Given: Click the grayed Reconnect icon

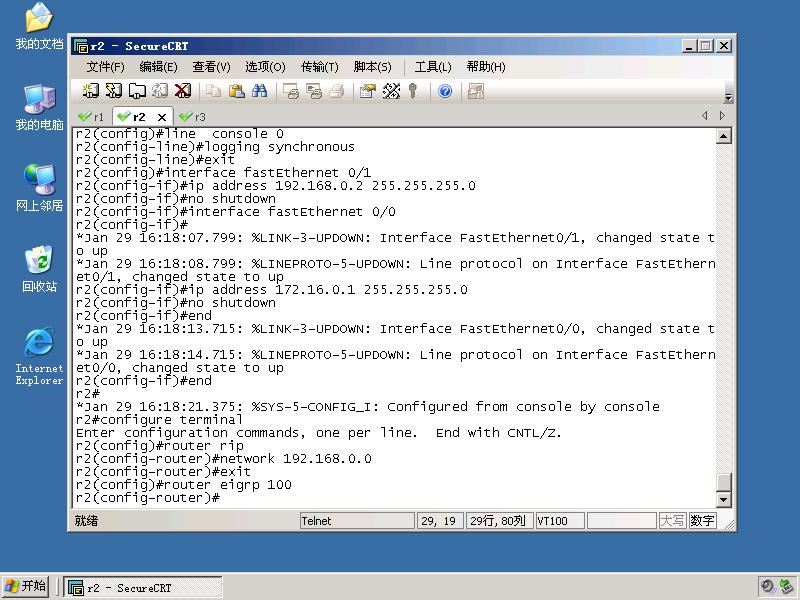Looking at the screenshot, I should 160,91.
